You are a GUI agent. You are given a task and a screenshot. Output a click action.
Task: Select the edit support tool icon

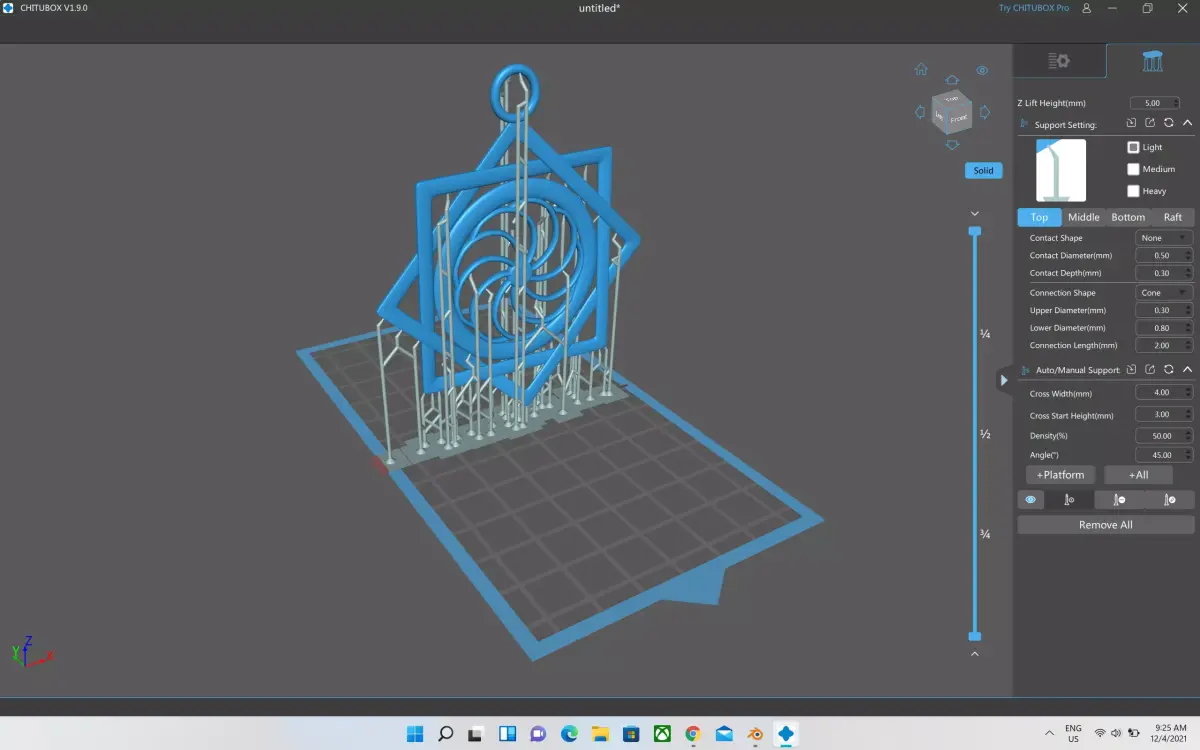click(1170, 500)
